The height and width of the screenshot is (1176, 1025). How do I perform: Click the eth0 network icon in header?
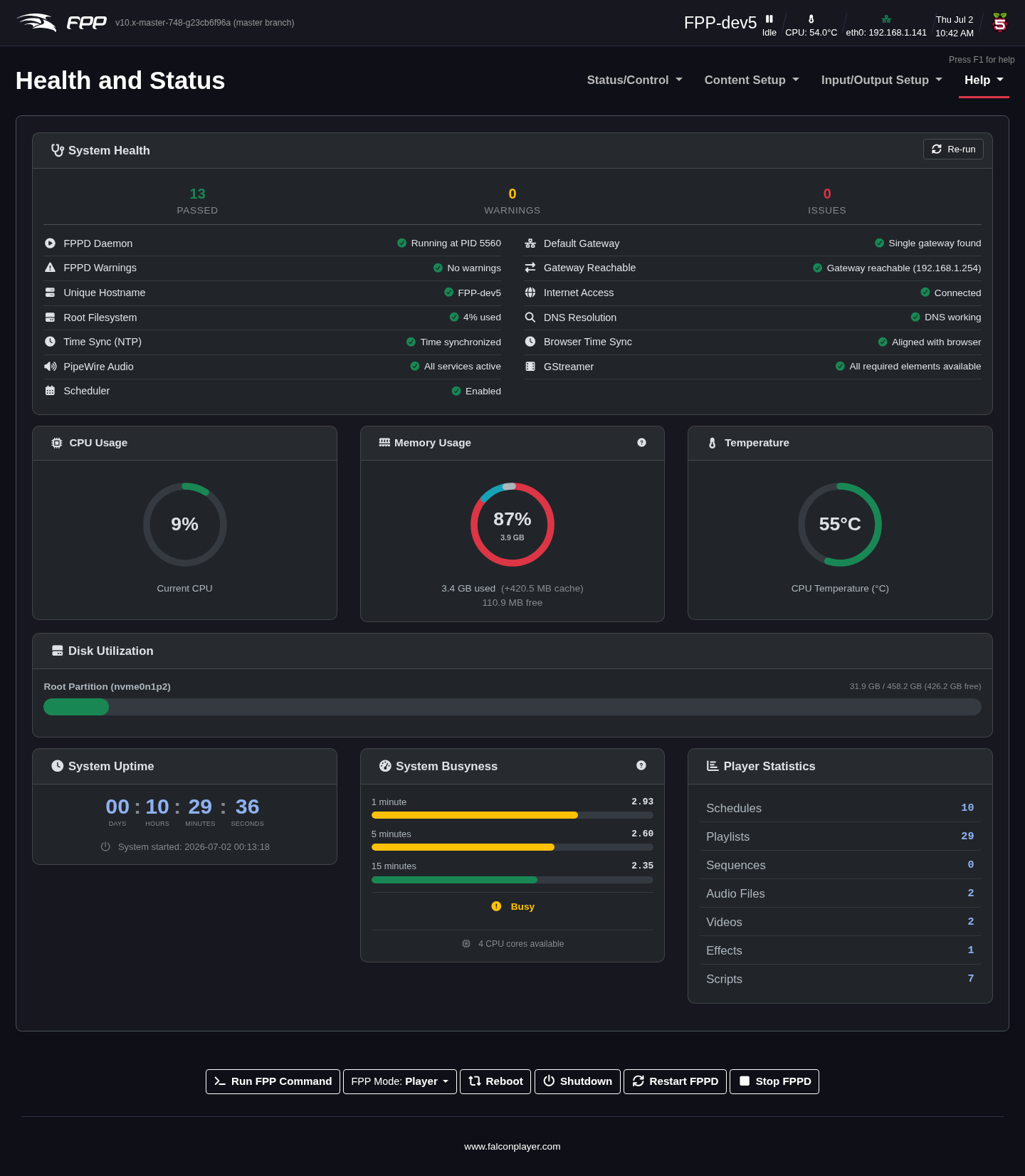(x=886, y=19)
